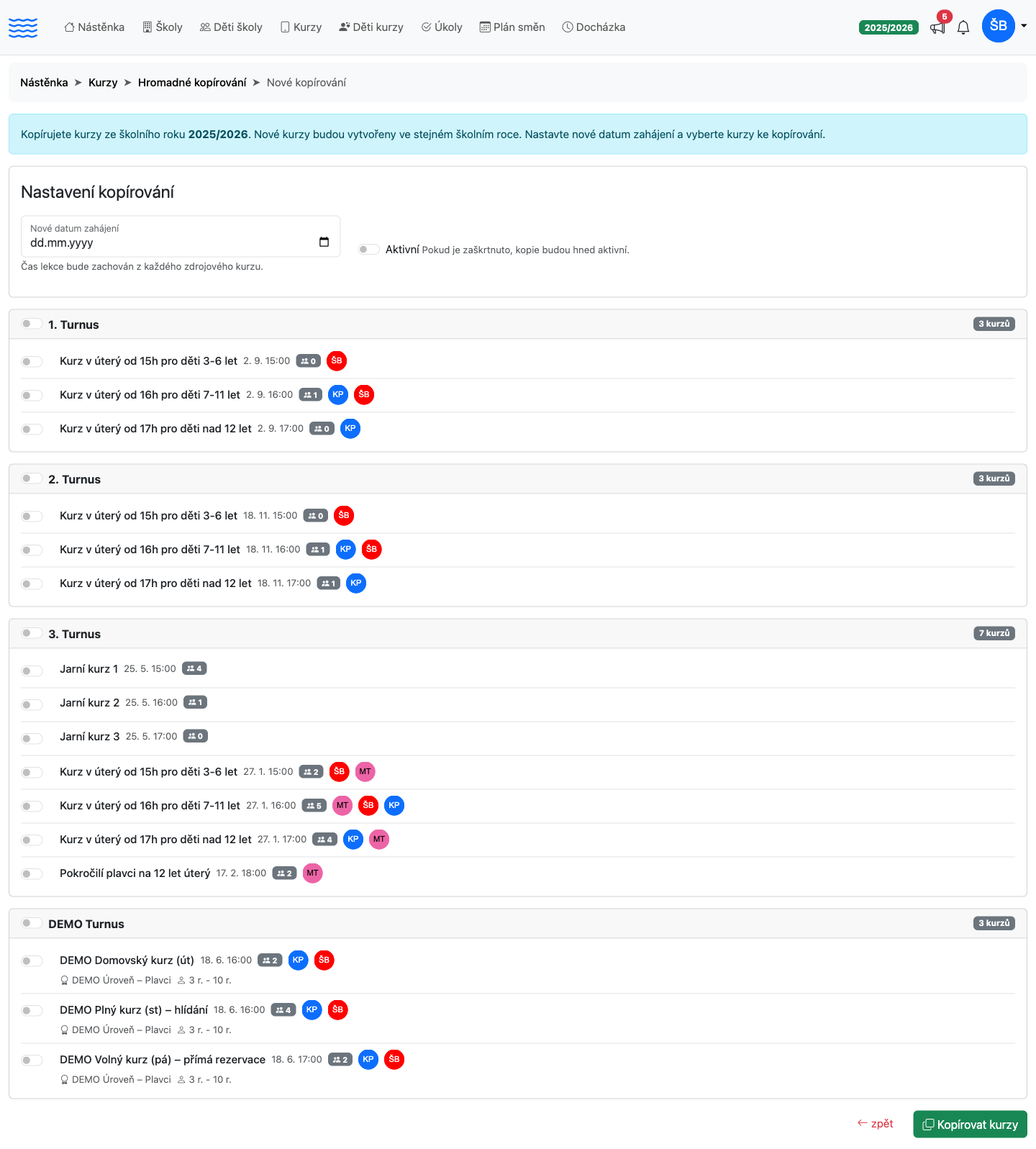The image size is (1036, 1149).
Task: Click the MT avatar on Pokročilí plavci course
Action: [312, 873]
